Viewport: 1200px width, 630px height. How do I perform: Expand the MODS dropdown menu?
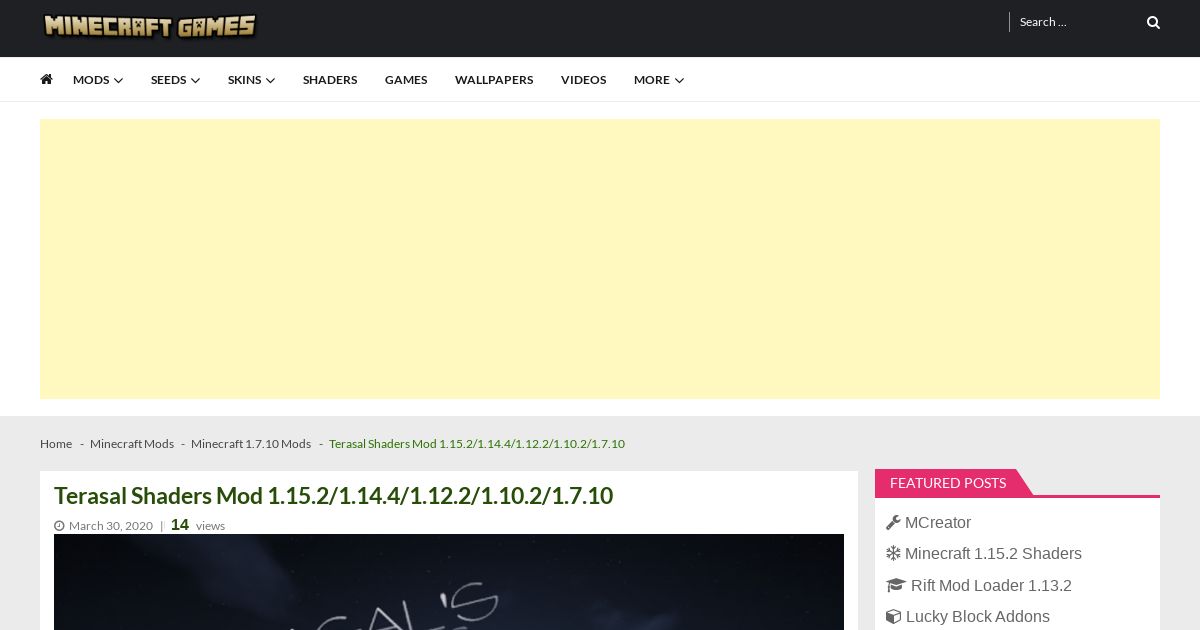(x=98, y=80)
